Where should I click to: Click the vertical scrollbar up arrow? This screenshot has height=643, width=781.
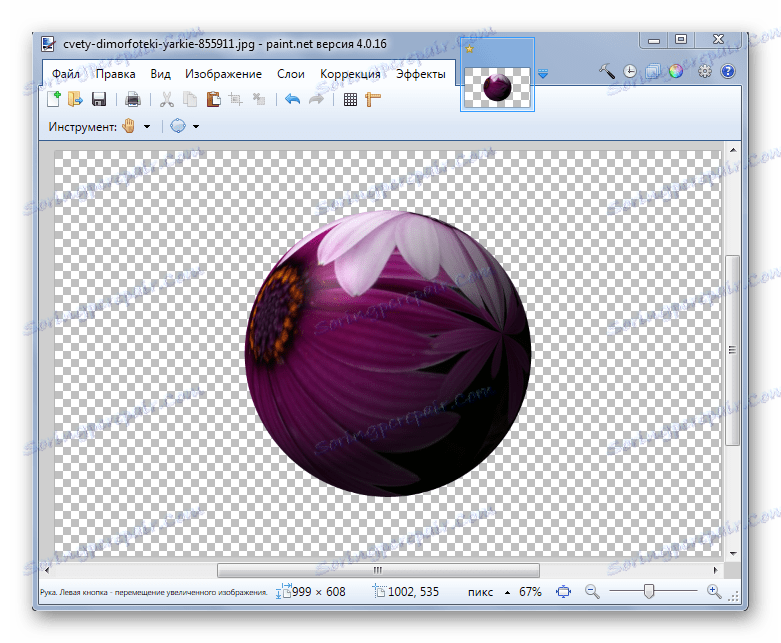pyautogui.click(x=733, y=149)
